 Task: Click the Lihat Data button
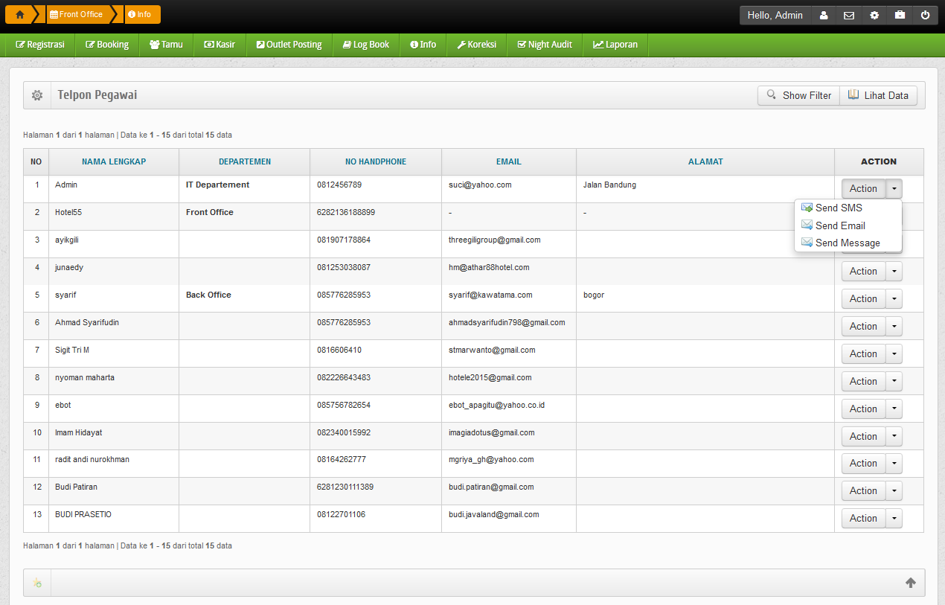pos(878,96)
